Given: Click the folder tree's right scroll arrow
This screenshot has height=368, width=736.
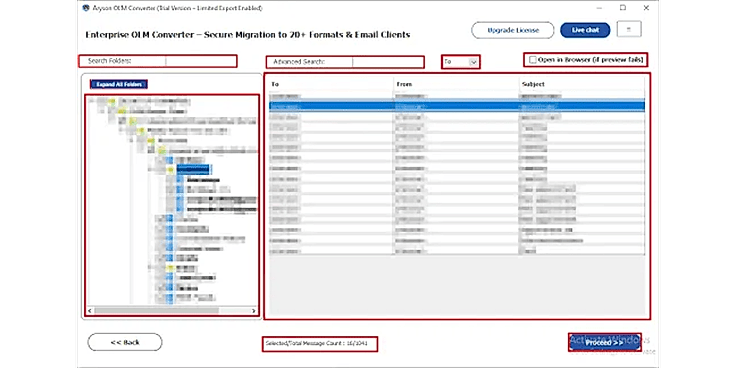Looking at the screenshot, I should tap(254, 311).
